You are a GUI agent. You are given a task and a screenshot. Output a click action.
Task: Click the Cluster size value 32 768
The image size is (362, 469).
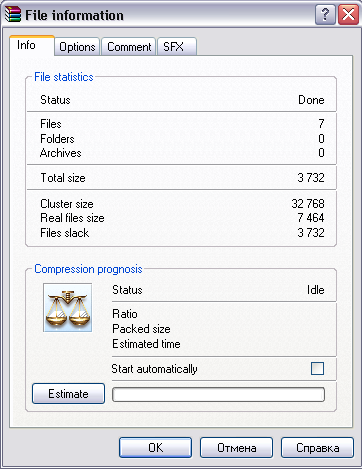[308, 204]
